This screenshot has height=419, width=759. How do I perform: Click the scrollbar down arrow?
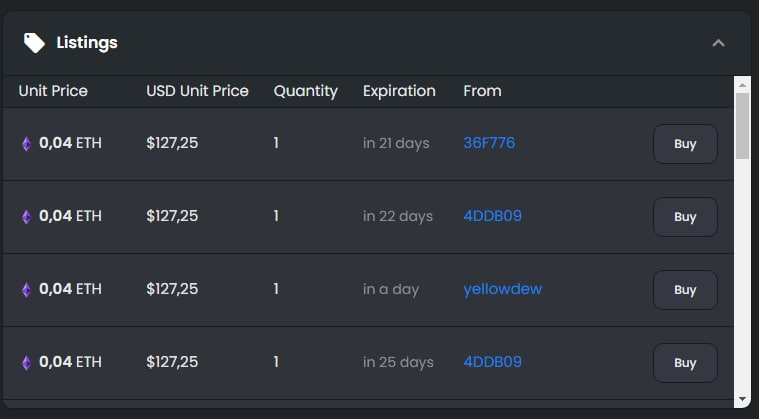(x=742, y=399)
